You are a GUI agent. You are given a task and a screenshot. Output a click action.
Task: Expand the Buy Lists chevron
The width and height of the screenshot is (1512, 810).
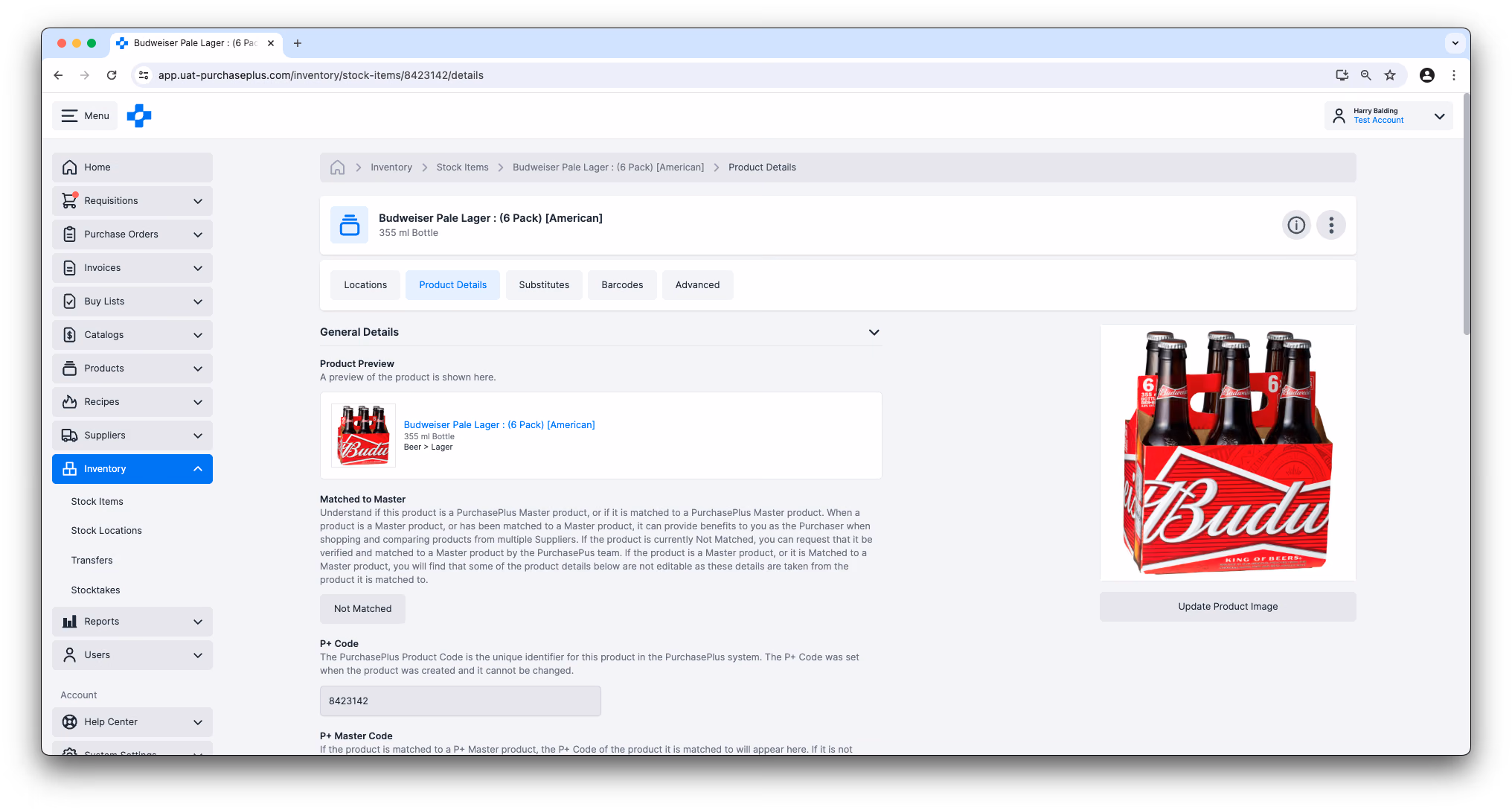(198, 302)
